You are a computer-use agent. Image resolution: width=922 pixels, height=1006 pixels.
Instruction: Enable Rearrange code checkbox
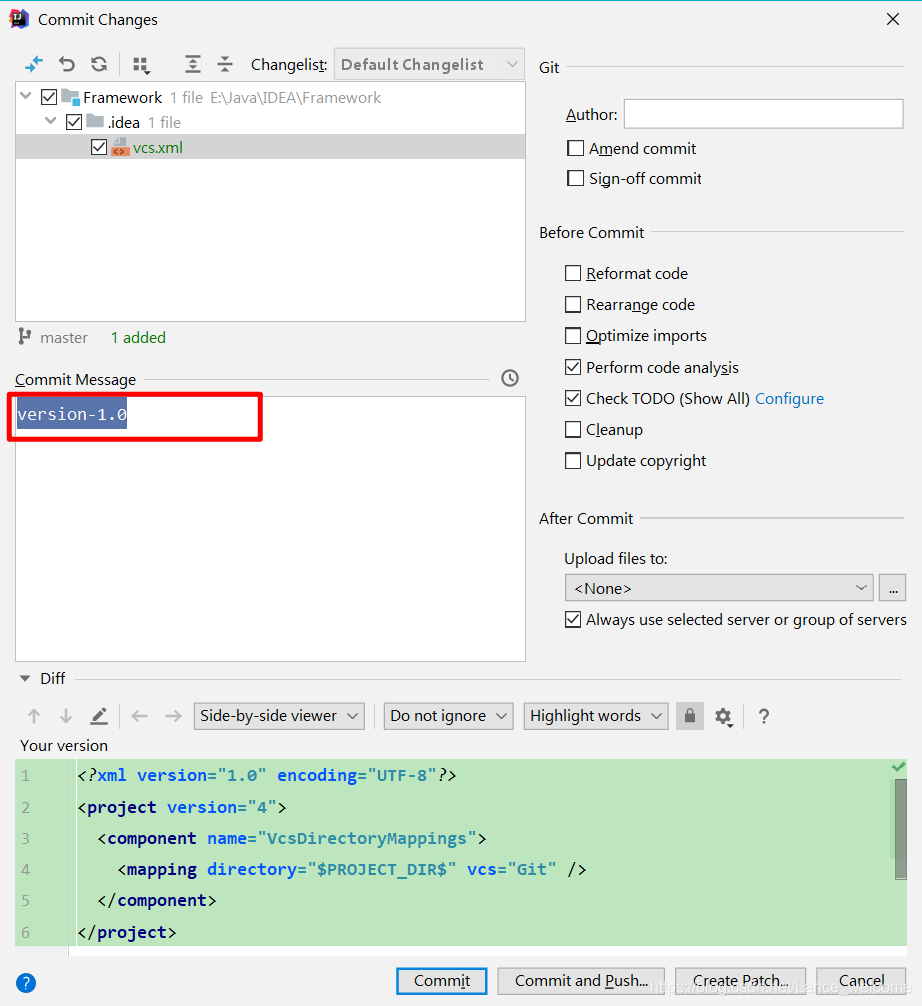point(573,304)
